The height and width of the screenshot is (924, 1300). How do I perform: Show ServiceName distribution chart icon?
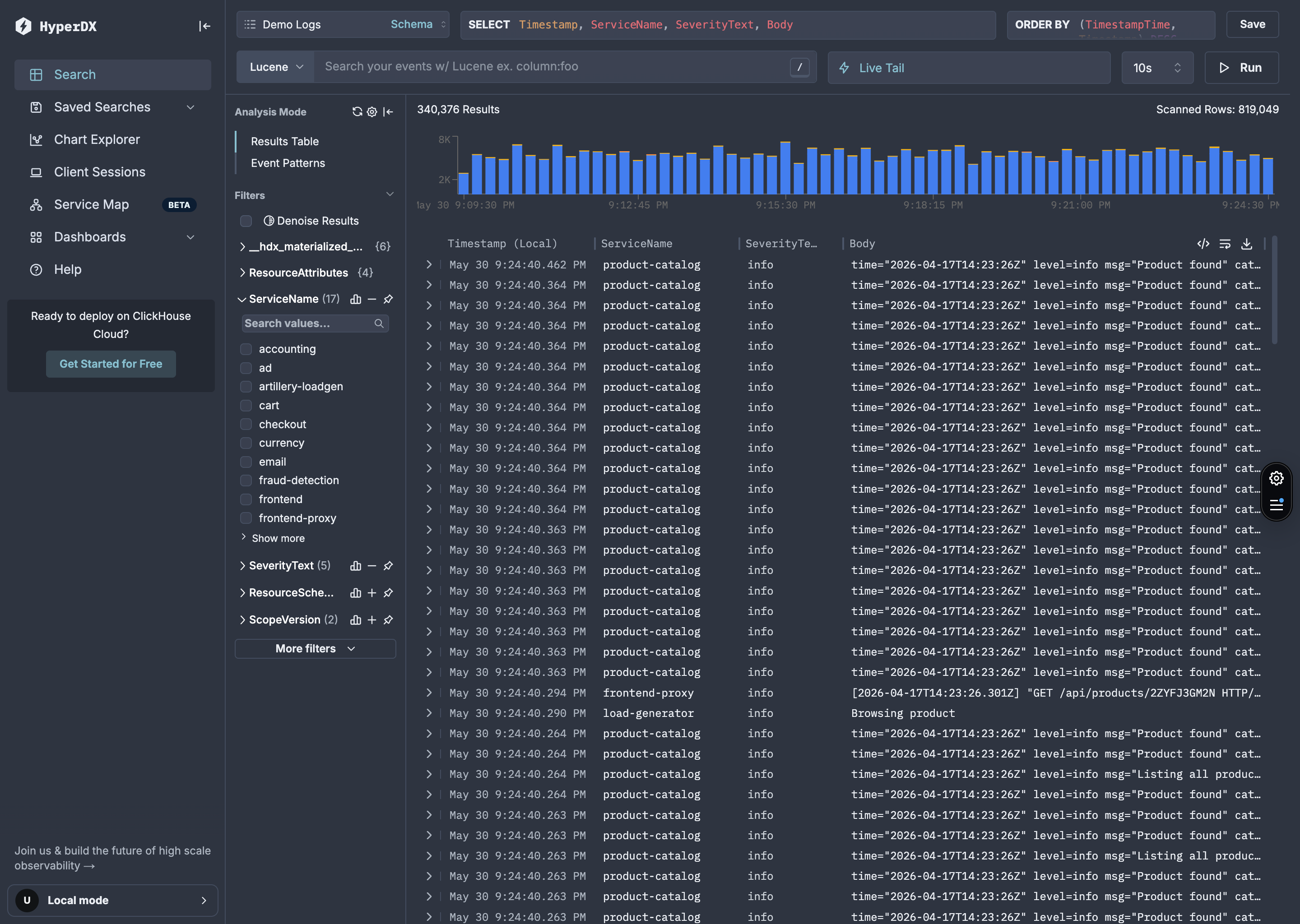pos(356,299)
